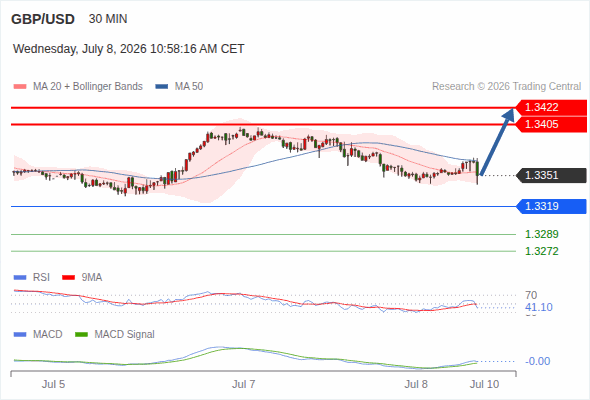The height and width of the screenshot is (400, 590).
Task: Click the 1.3405 resistance price tag
Action: point(551,124)
